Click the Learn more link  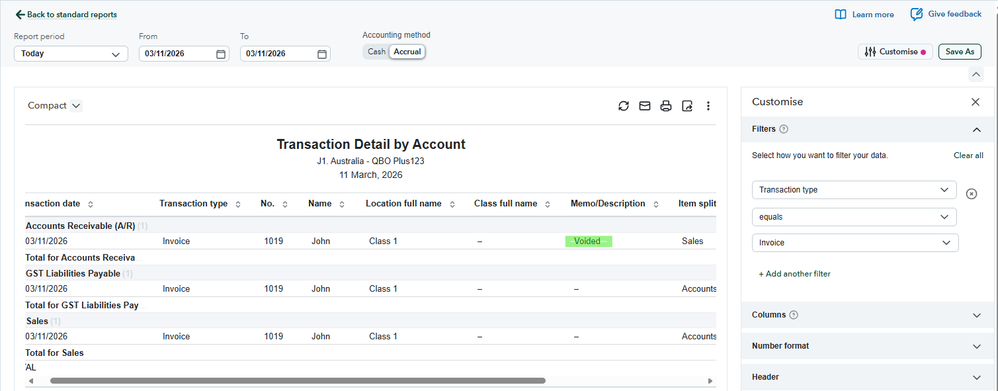click(x=873, y=14)
